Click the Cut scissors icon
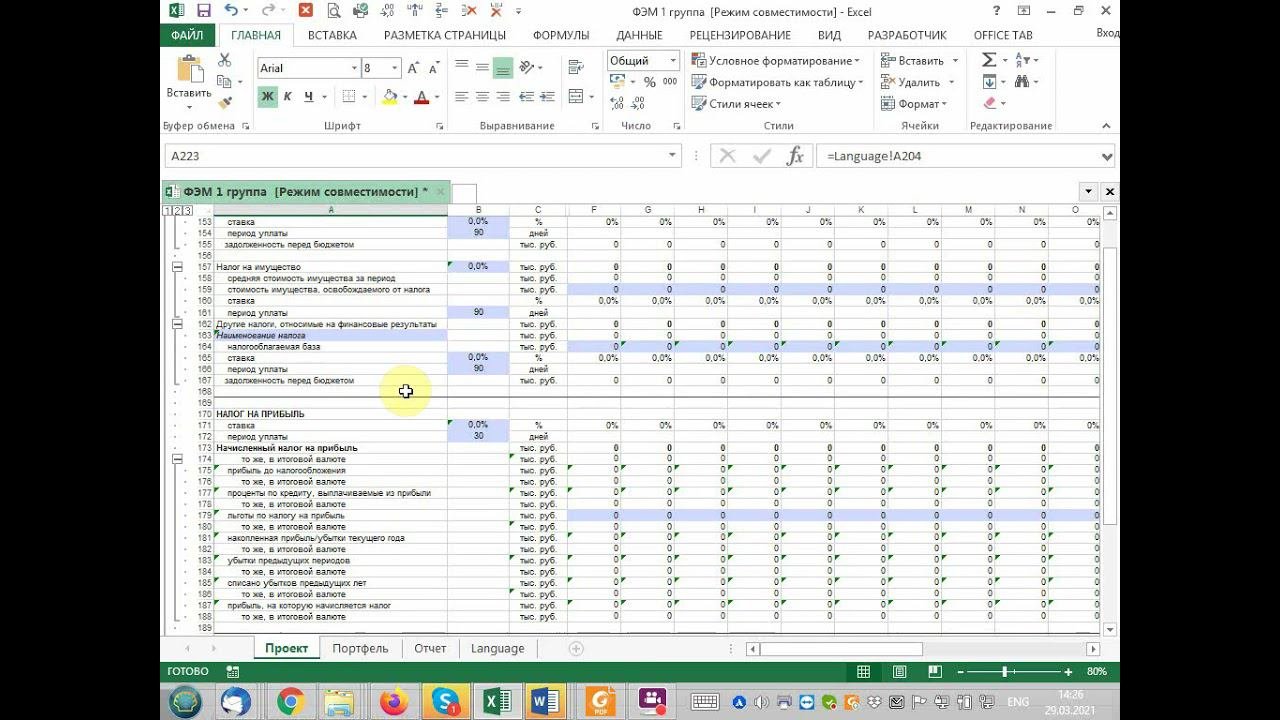 (224, 61)
